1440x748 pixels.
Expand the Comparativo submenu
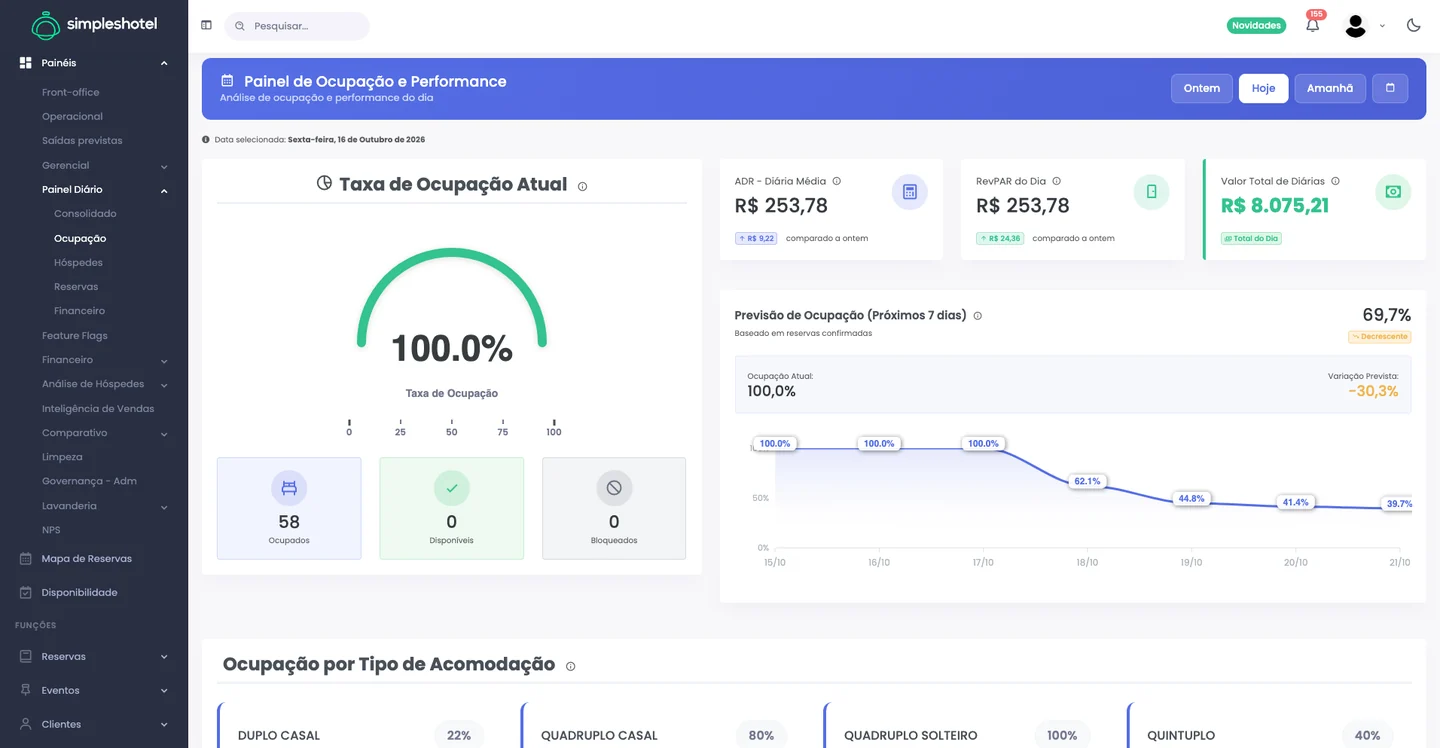(164, 434)
